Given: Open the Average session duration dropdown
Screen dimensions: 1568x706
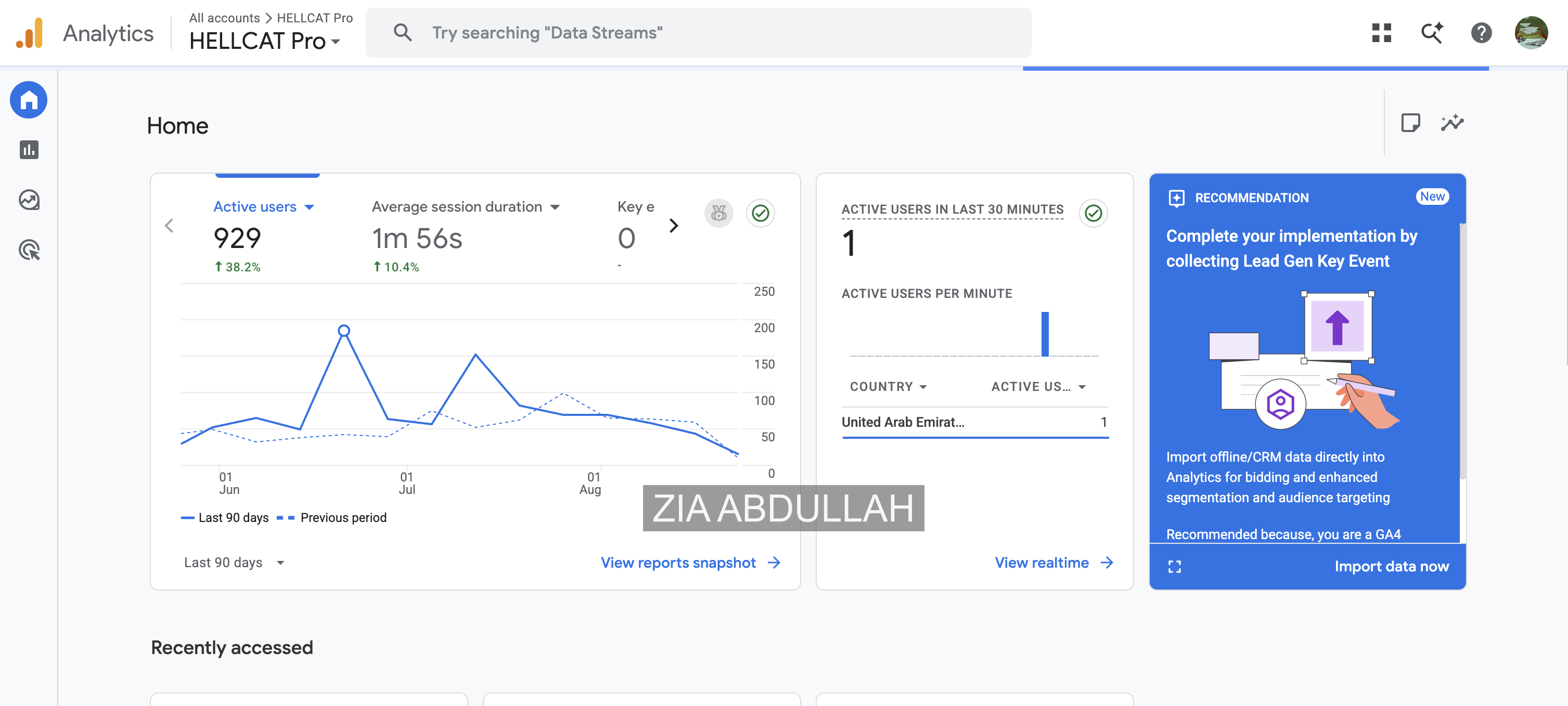Looking at the screenshot, I should pos(466,207).
